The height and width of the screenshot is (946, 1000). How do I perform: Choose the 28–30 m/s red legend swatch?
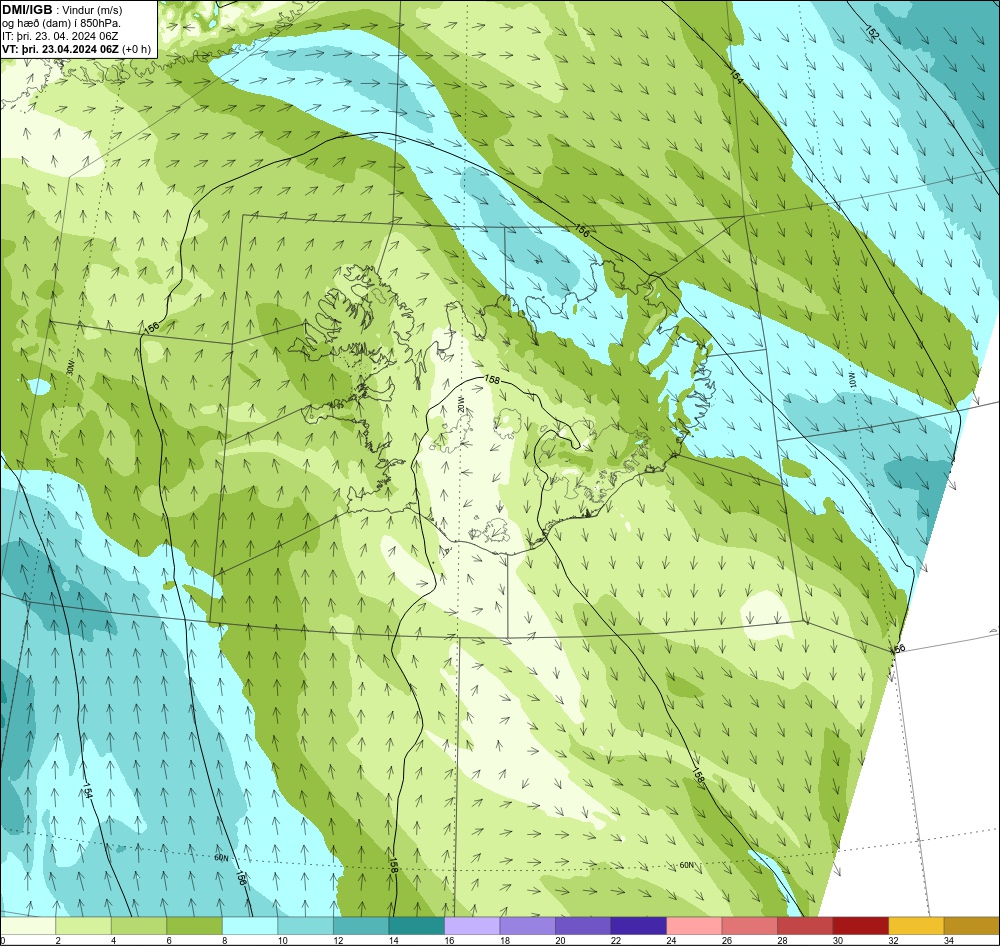805,926
